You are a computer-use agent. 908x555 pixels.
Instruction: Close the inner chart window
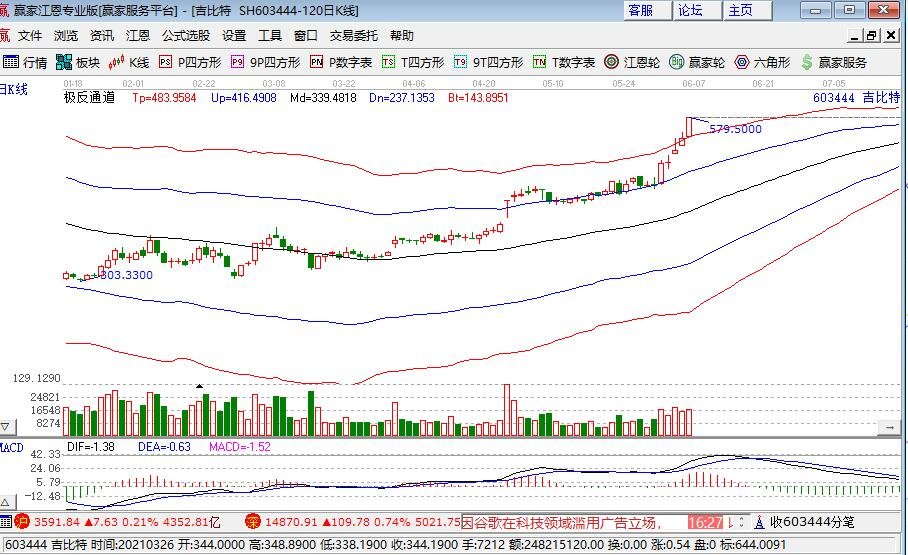pos(891,35)
